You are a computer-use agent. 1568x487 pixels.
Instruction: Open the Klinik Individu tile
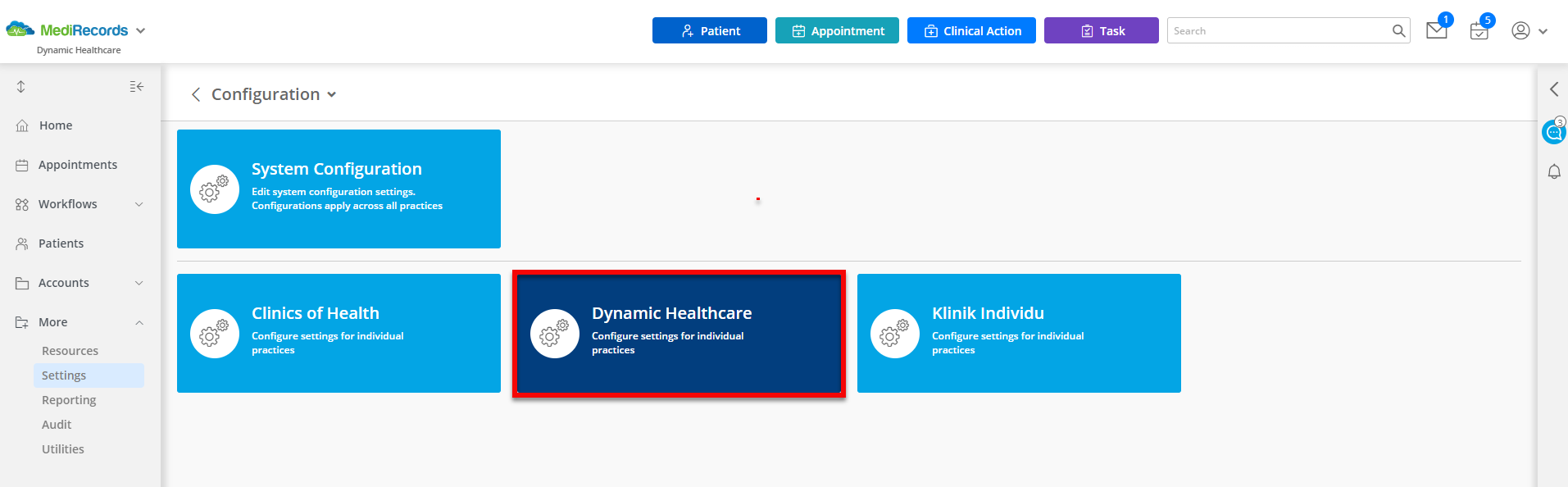tap(1019, 333)
